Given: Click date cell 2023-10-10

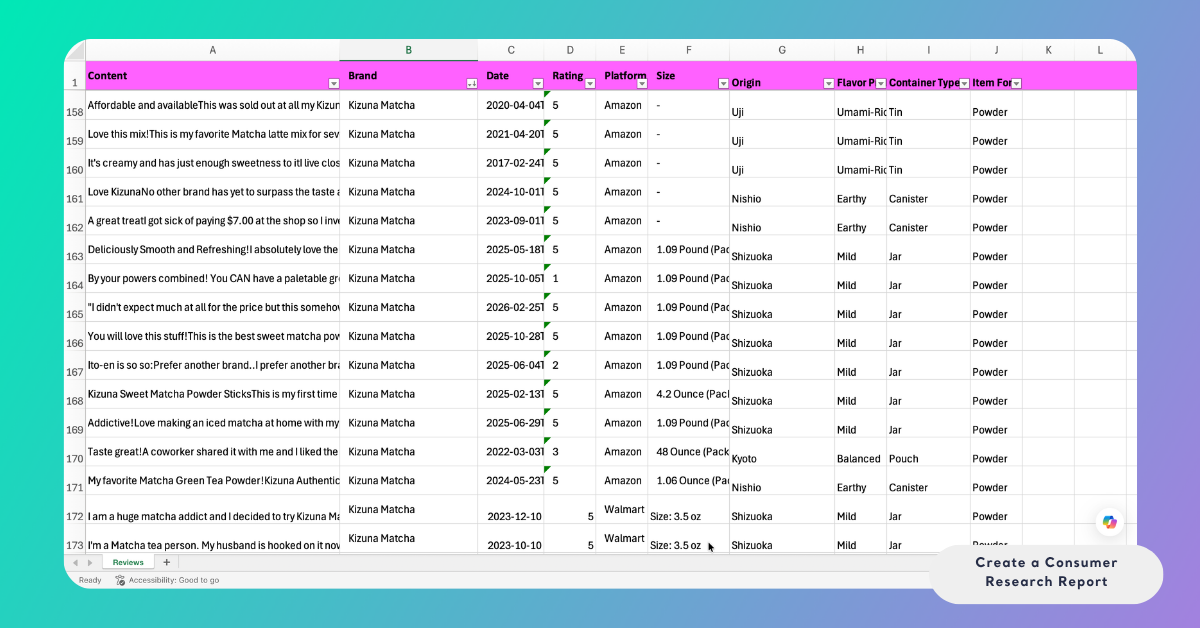Looking at the screenshot, I should [x=511, y=539].
